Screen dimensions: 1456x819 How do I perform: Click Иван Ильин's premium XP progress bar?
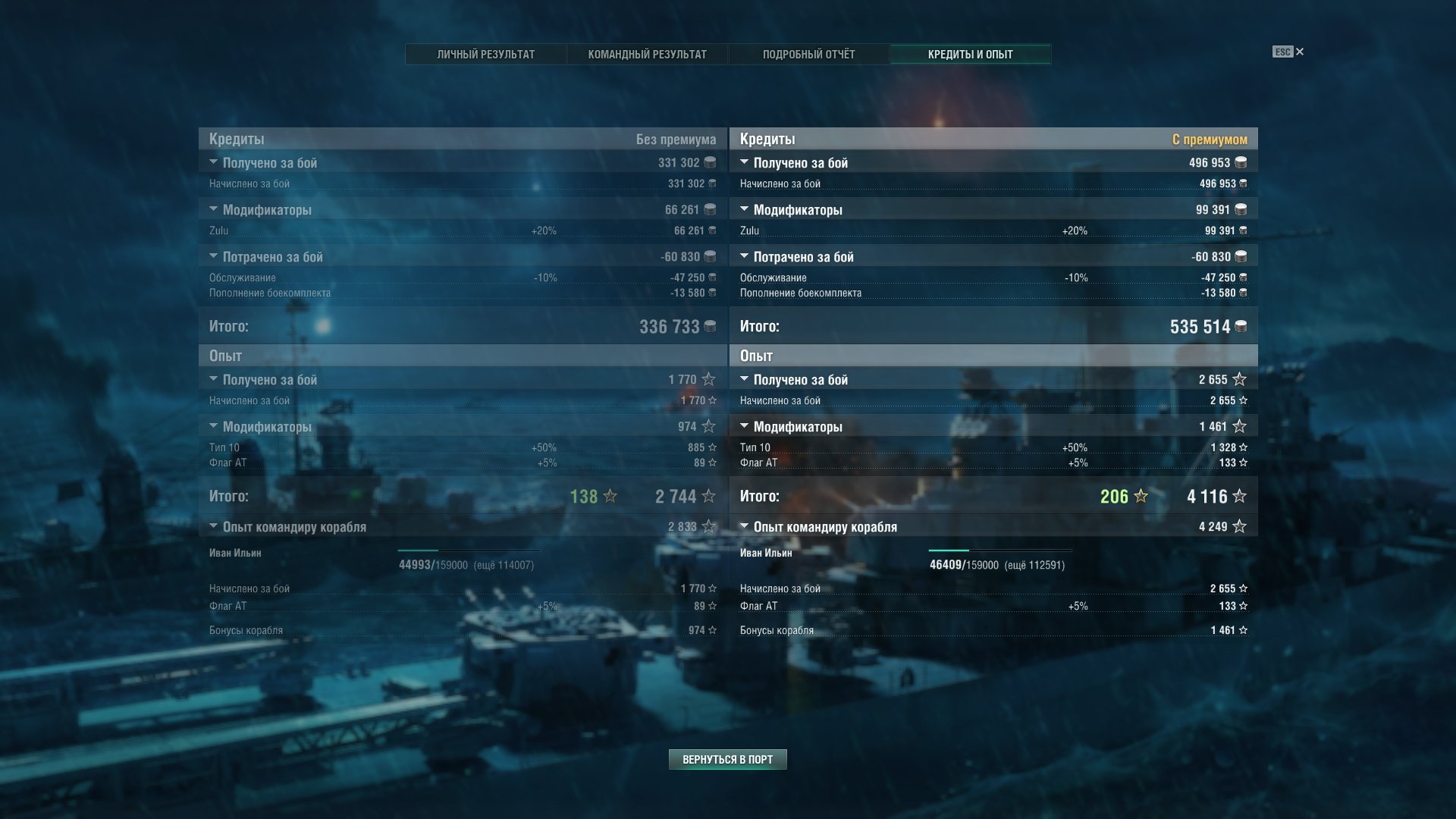[1000, 550]
